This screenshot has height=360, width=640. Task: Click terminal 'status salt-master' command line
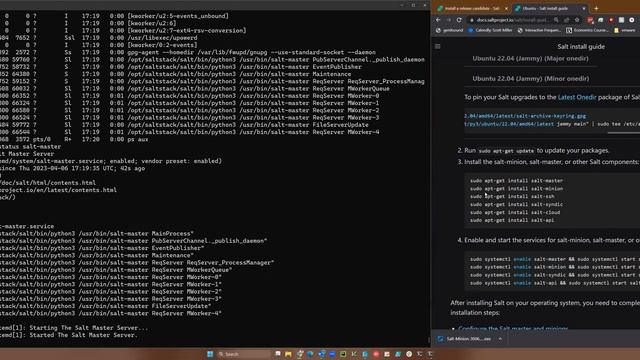coord(31,147)
